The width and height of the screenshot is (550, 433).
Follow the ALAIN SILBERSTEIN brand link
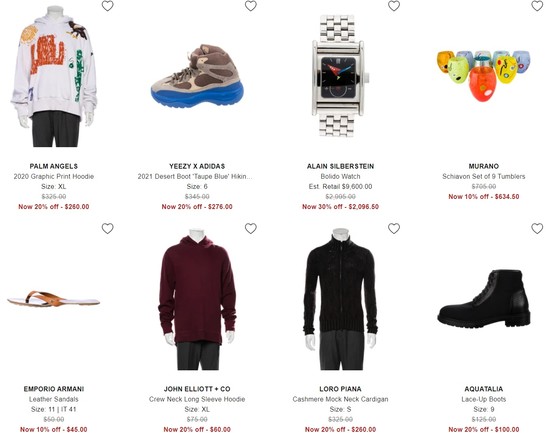[x=340, y=166]
